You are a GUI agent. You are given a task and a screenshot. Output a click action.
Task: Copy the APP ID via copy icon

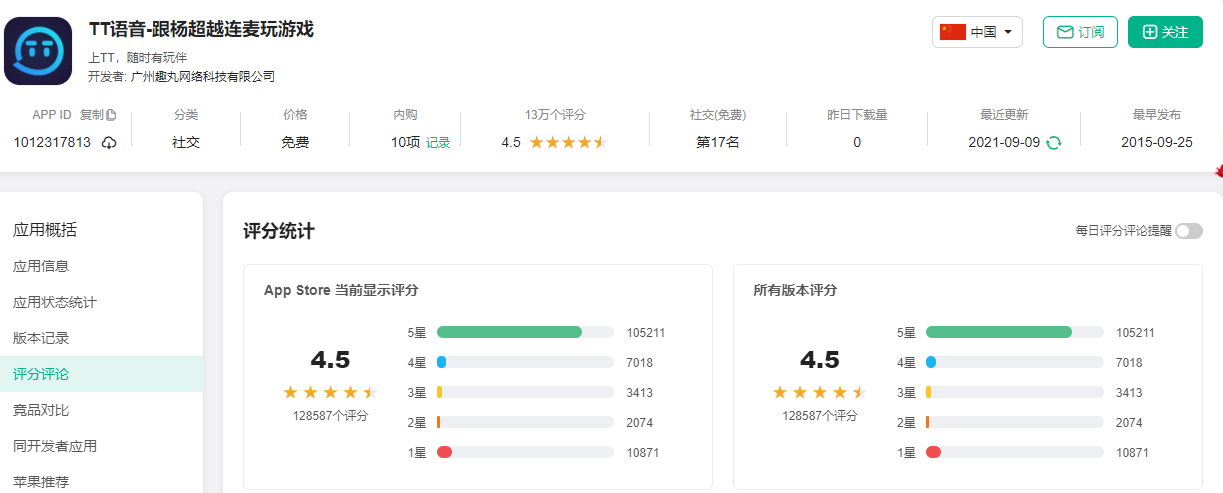111,115
